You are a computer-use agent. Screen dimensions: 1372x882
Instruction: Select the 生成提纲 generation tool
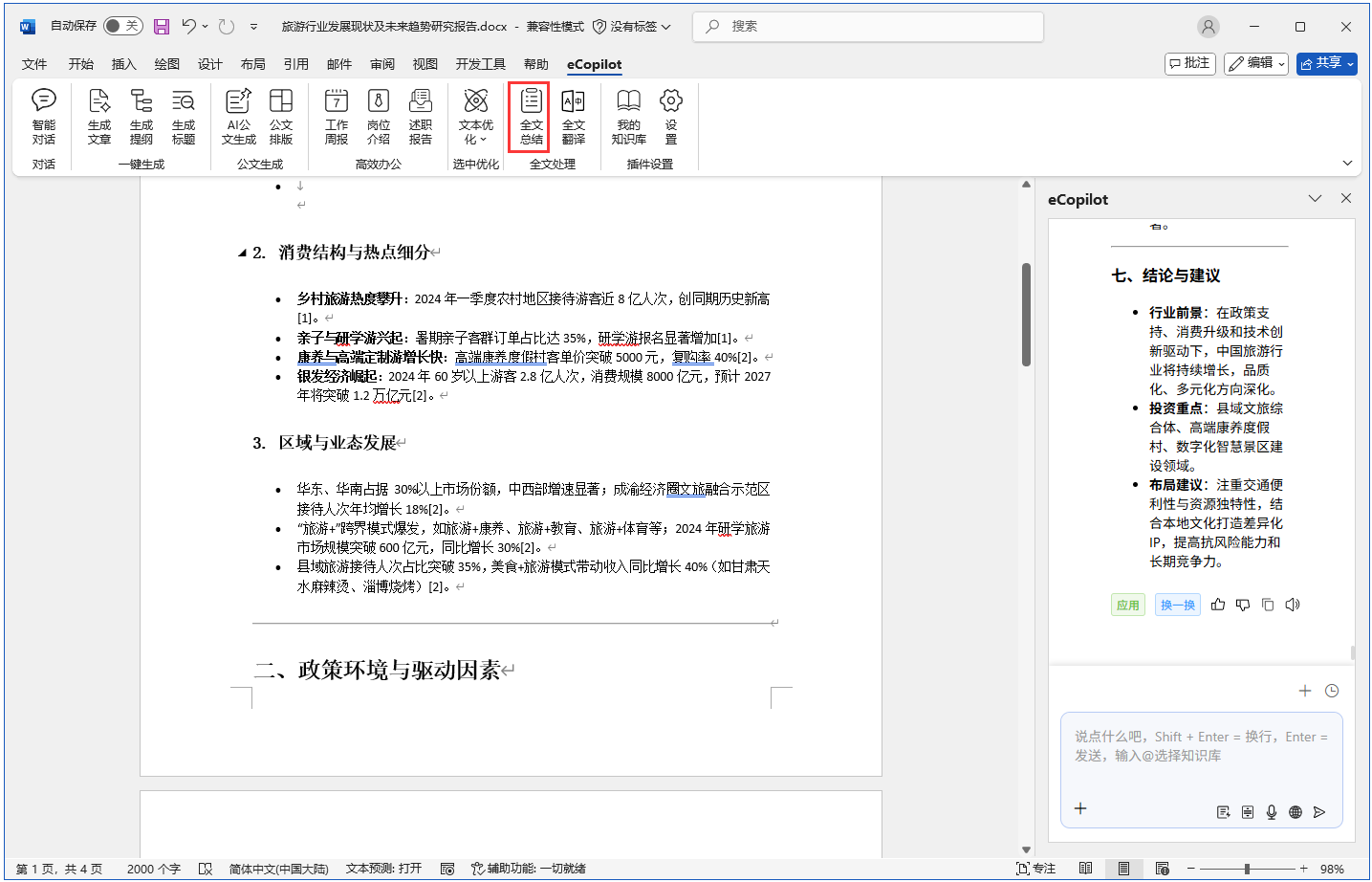tap(142, 117)
